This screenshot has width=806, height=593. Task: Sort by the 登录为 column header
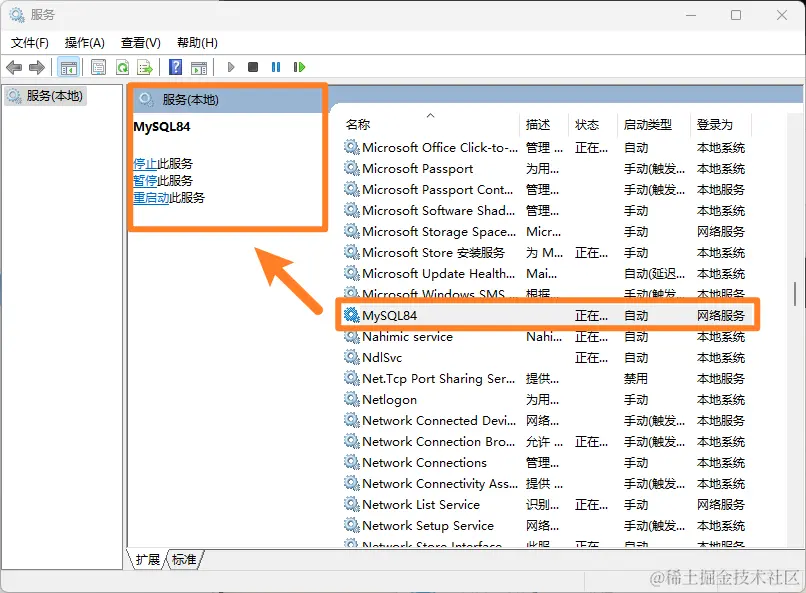pyautogui.click(x=721, y=124)
